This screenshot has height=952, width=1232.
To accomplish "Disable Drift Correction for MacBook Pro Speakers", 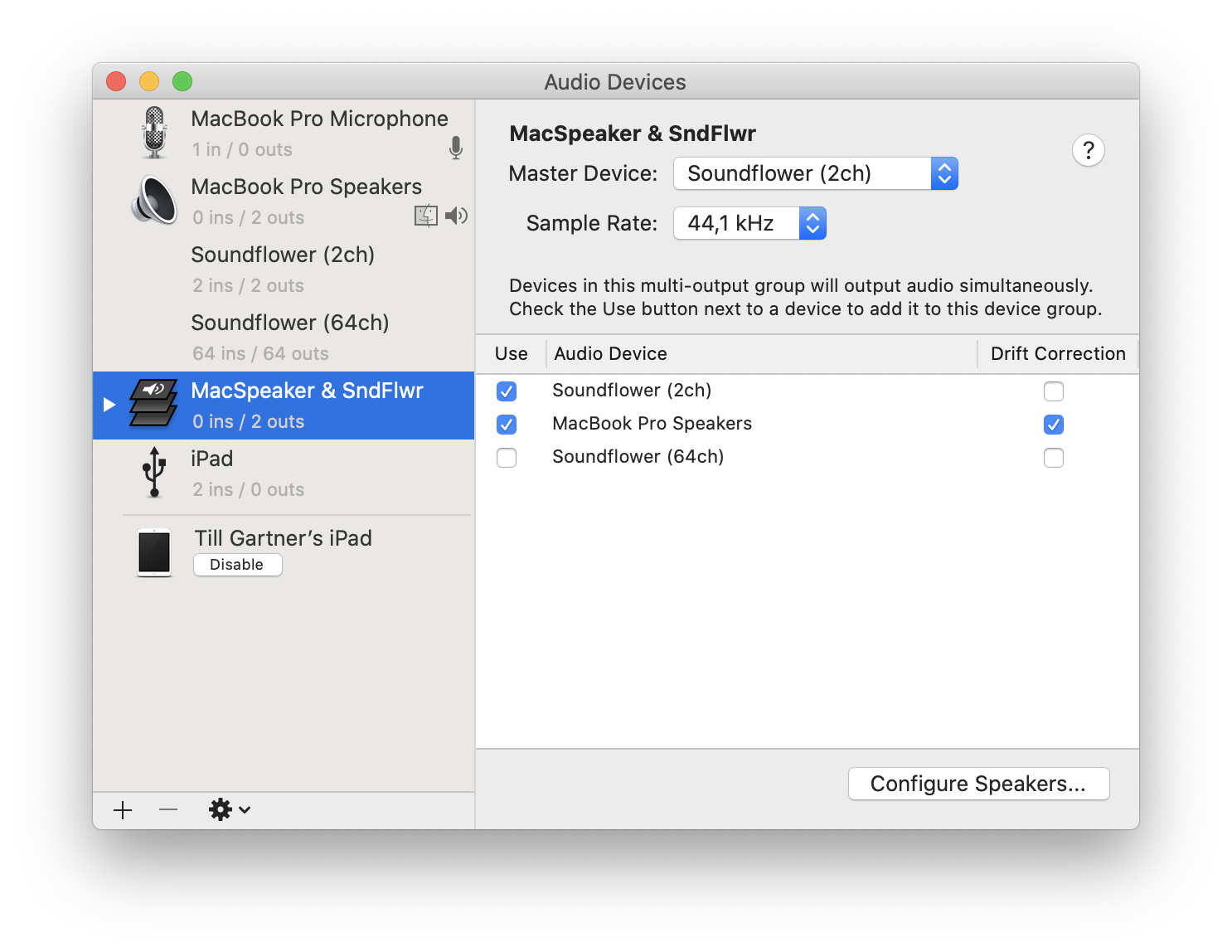I will [x=1053, y=425].
